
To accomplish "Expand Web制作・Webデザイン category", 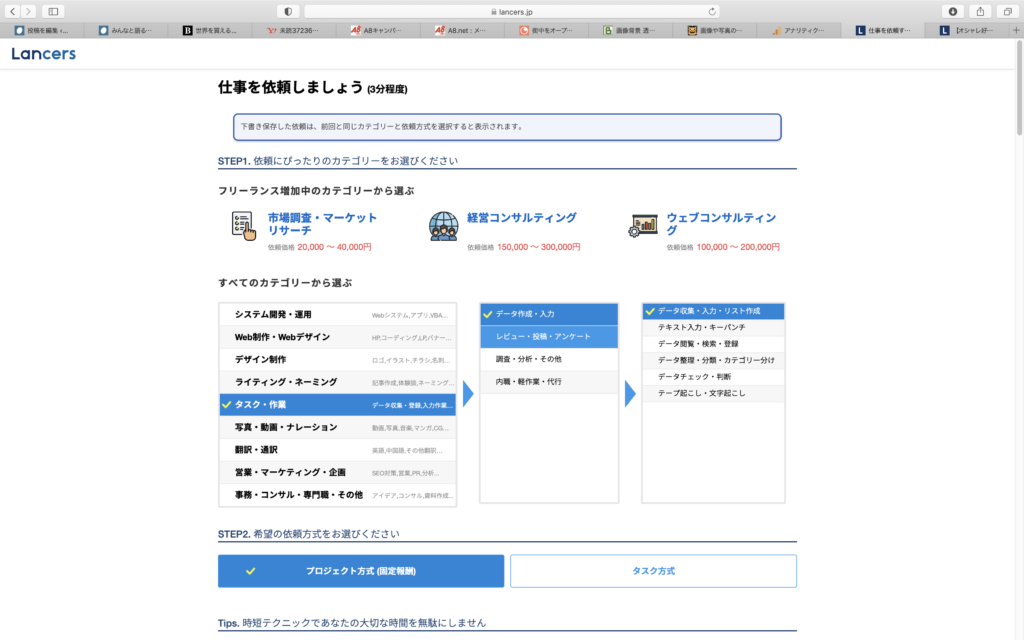I will coord(337,337).
